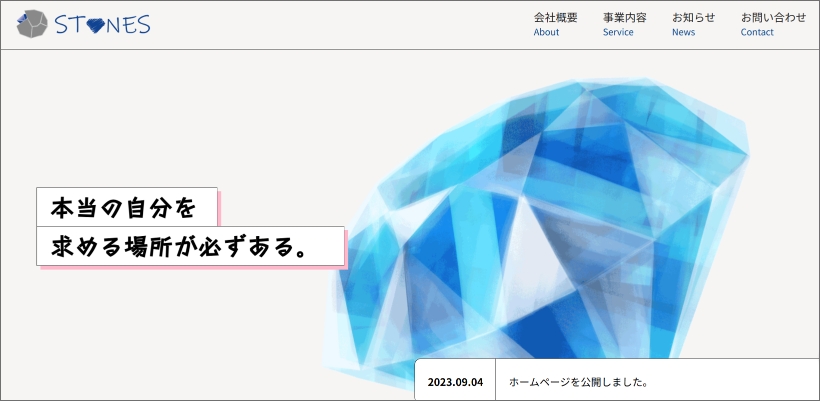Click the headline box 本当の自分を
This screenshot has width=820, height=401.
[x=126, y=207]
